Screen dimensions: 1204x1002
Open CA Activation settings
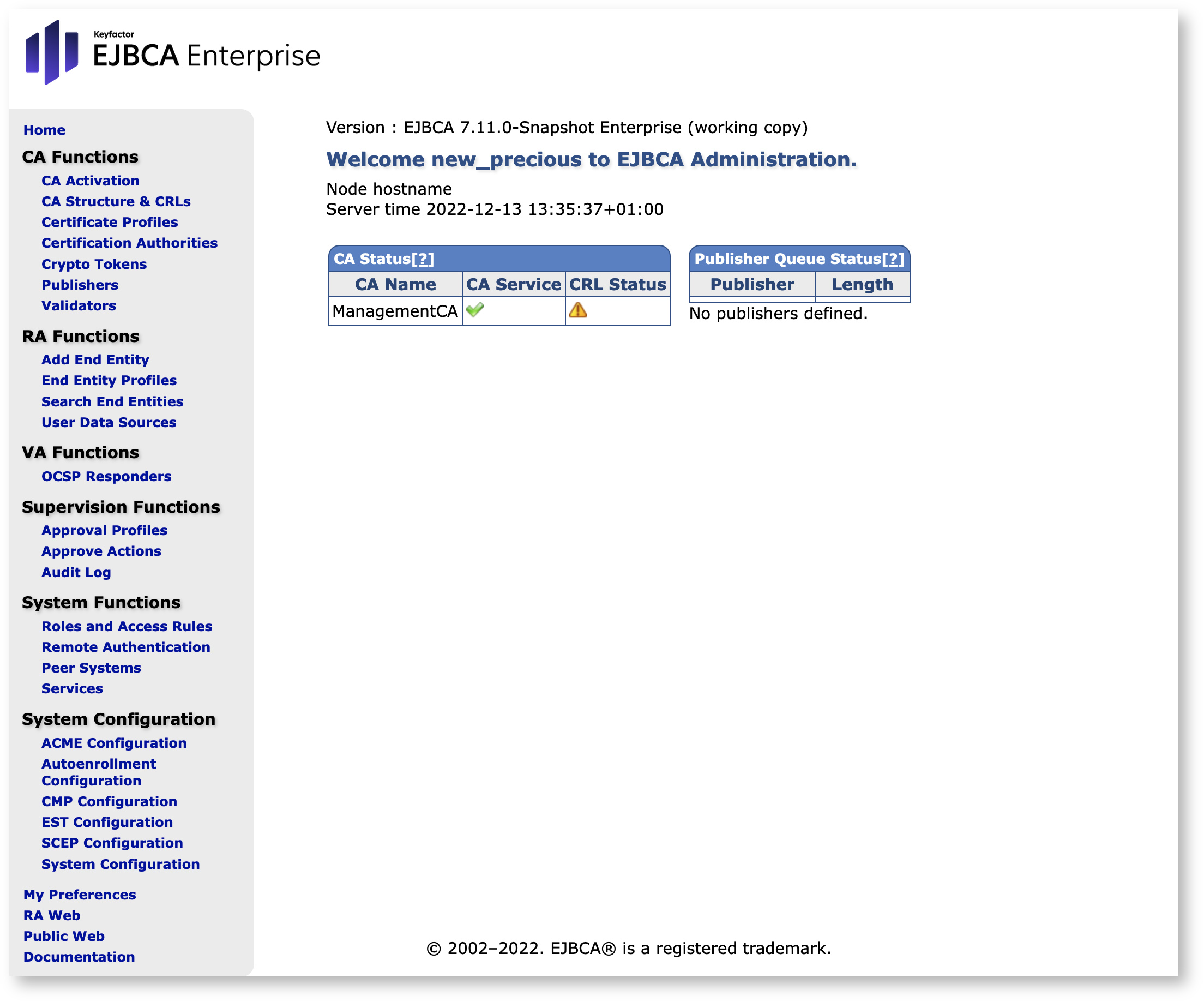tap(89, 180)
